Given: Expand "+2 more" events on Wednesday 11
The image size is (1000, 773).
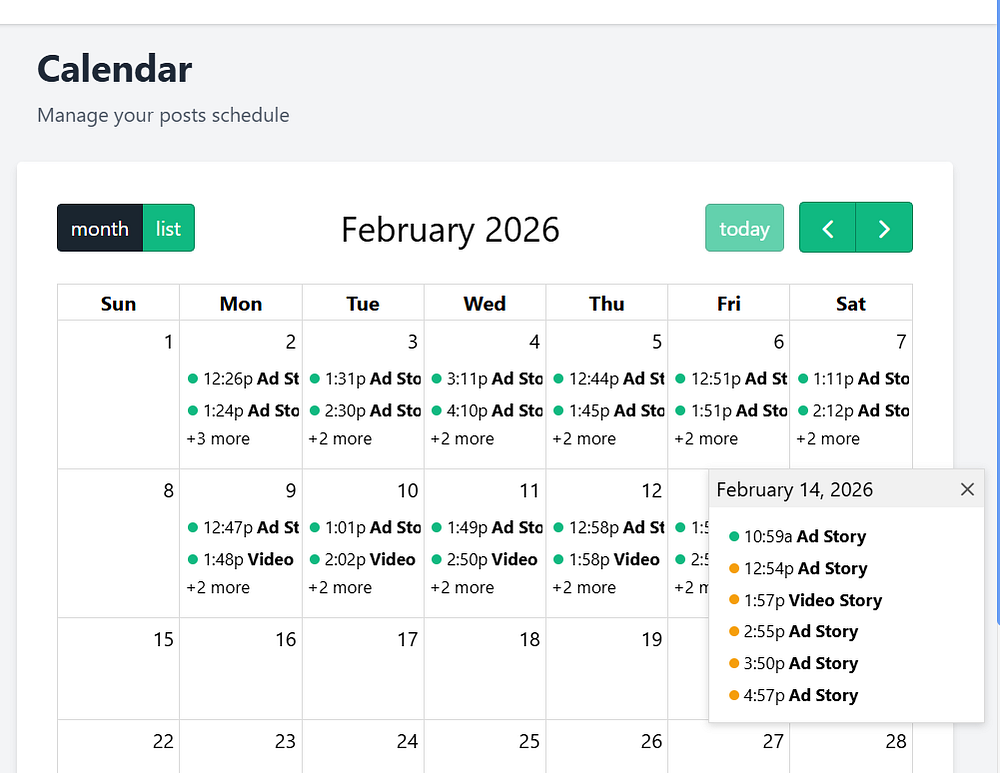Looking at the screenshot, I should click(x=462, y=588).
